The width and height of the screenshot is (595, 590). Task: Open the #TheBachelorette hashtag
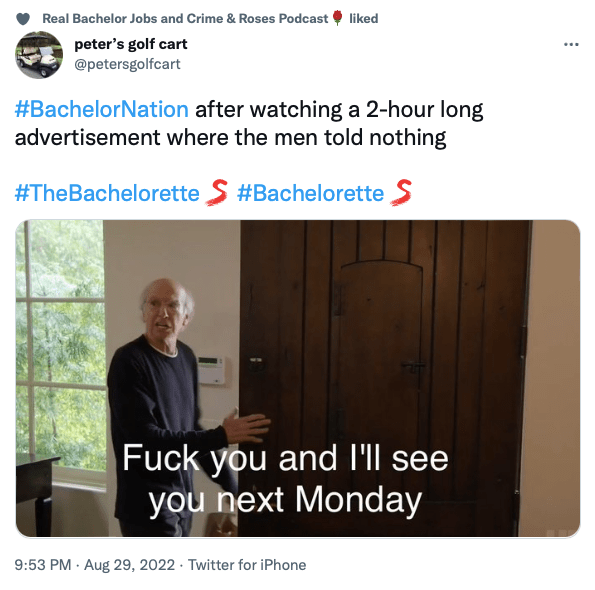(107, 193)
